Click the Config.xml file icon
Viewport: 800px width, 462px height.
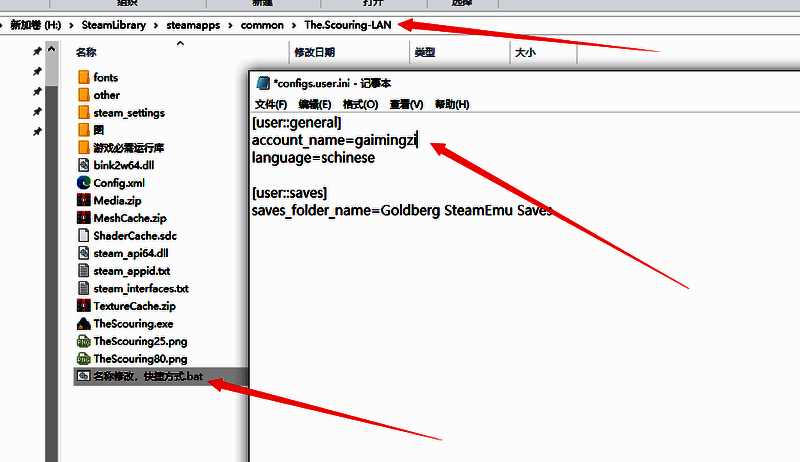[x=84, y=183]
